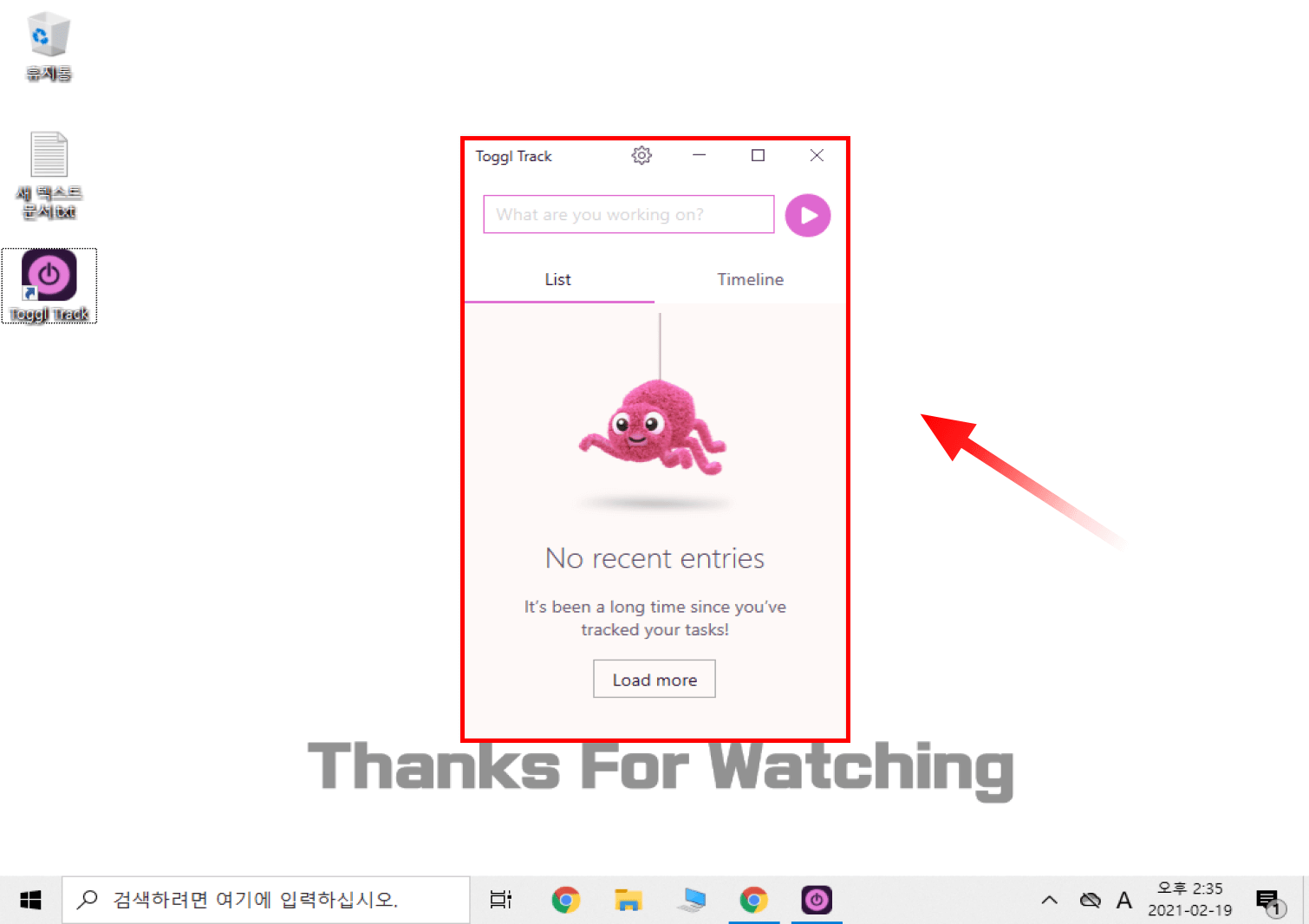Open the notification center icon
The image size is (1309, 924).
click(1270, 901)
